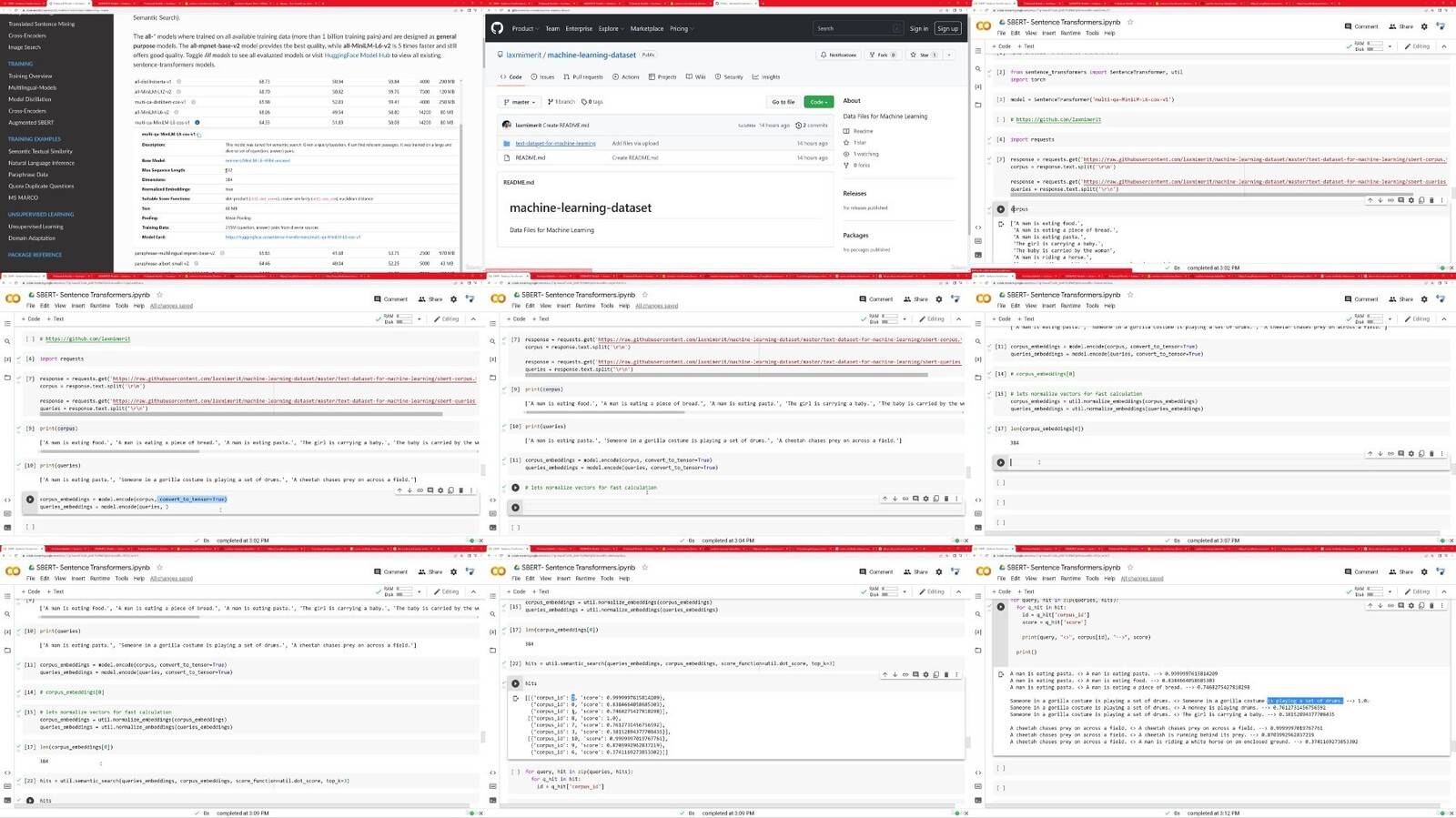
Task: Toggle info icon for all-distilroberta-v1 model row
Action: [178, 81]
